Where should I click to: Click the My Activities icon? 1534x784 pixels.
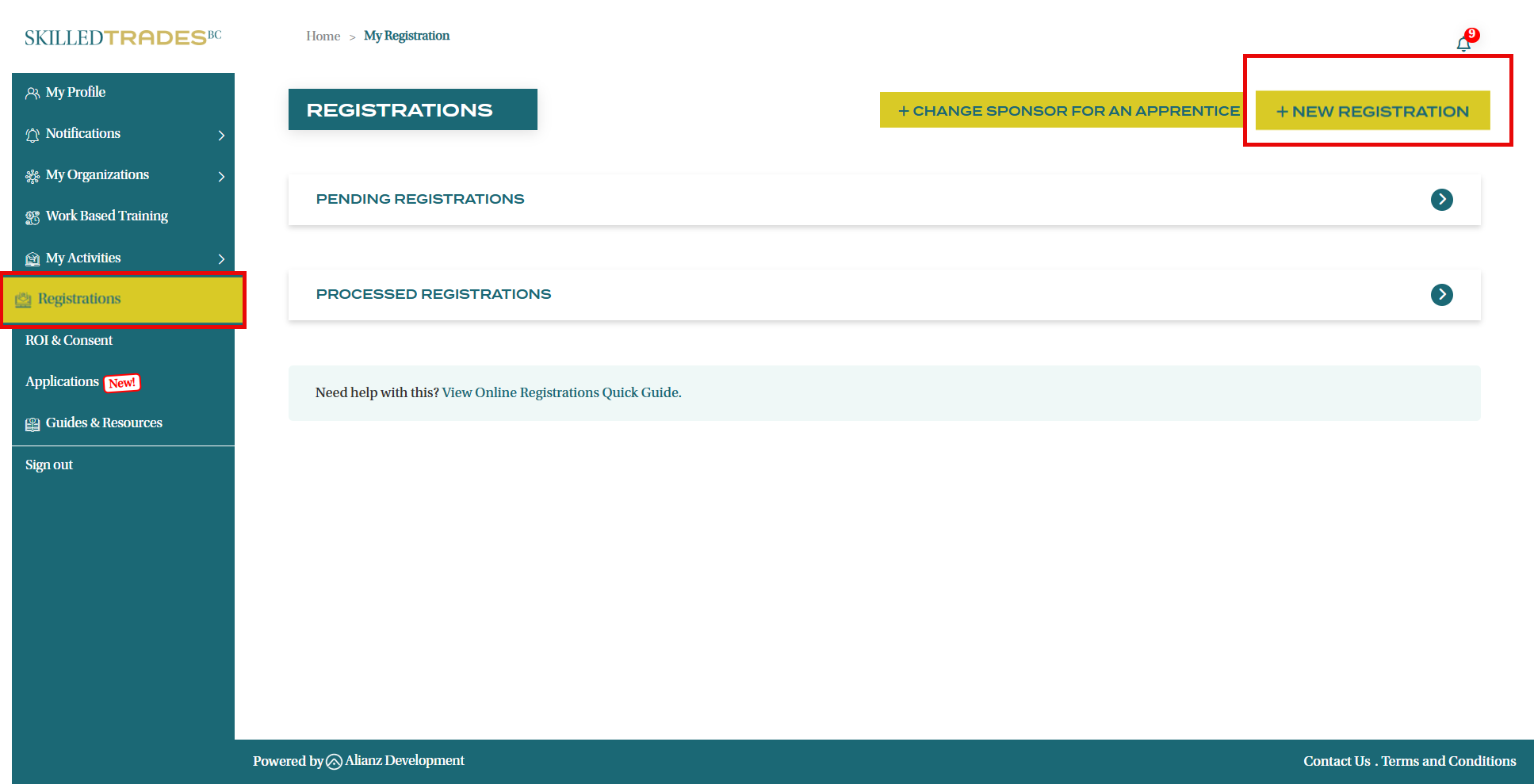(x=33, y=259)
